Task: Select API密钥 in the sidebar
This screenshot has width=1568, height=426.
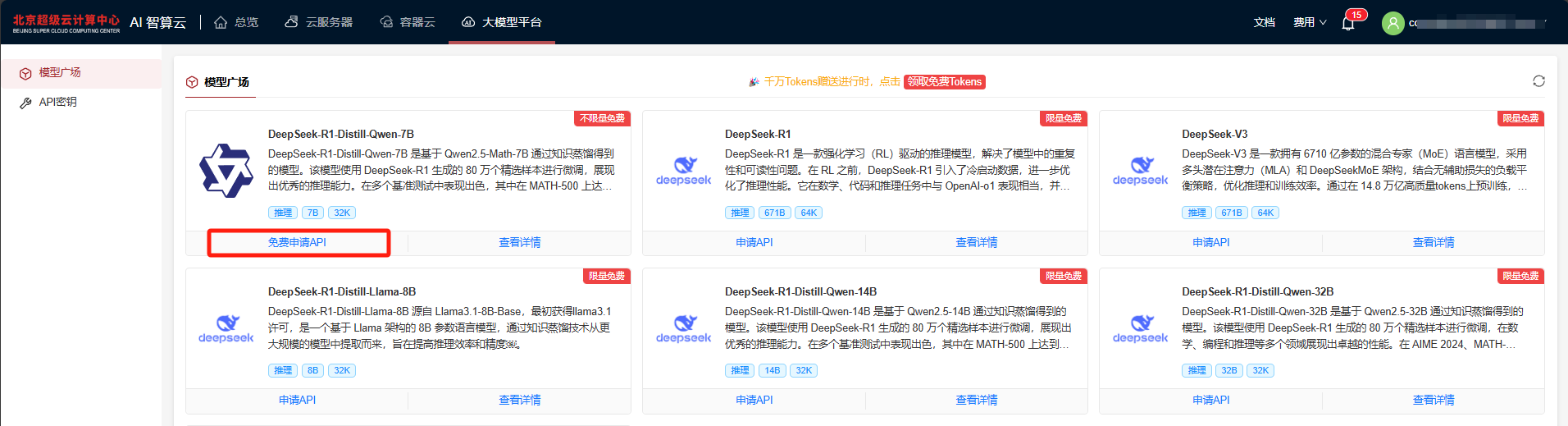Action: (80, 103)
